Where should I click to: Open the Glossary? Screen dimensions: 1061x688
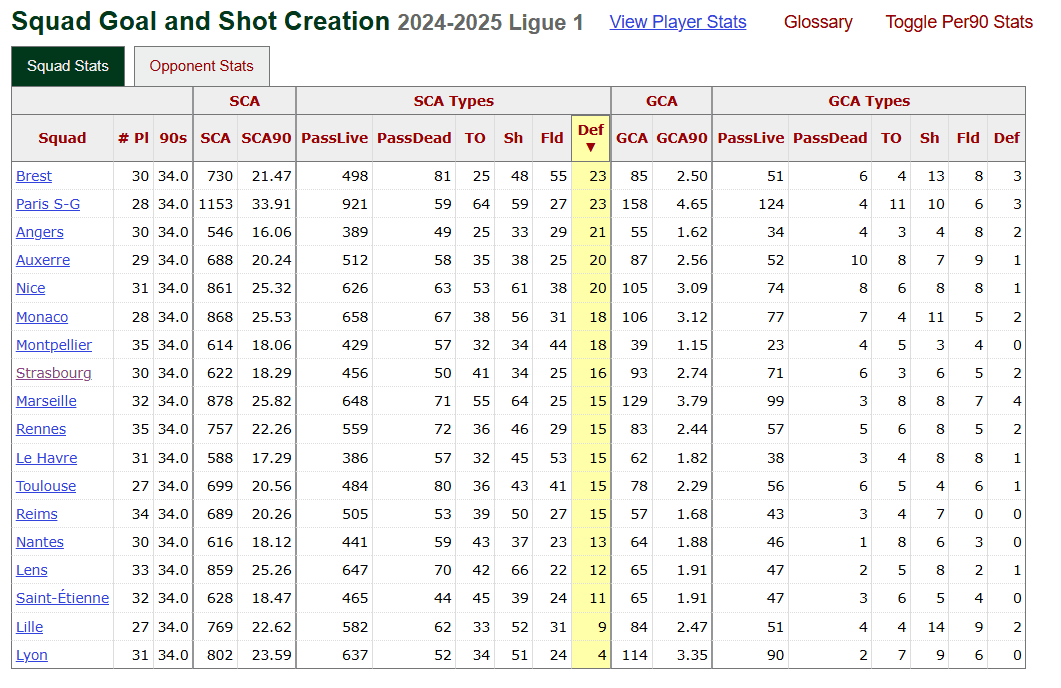[817, 22]
